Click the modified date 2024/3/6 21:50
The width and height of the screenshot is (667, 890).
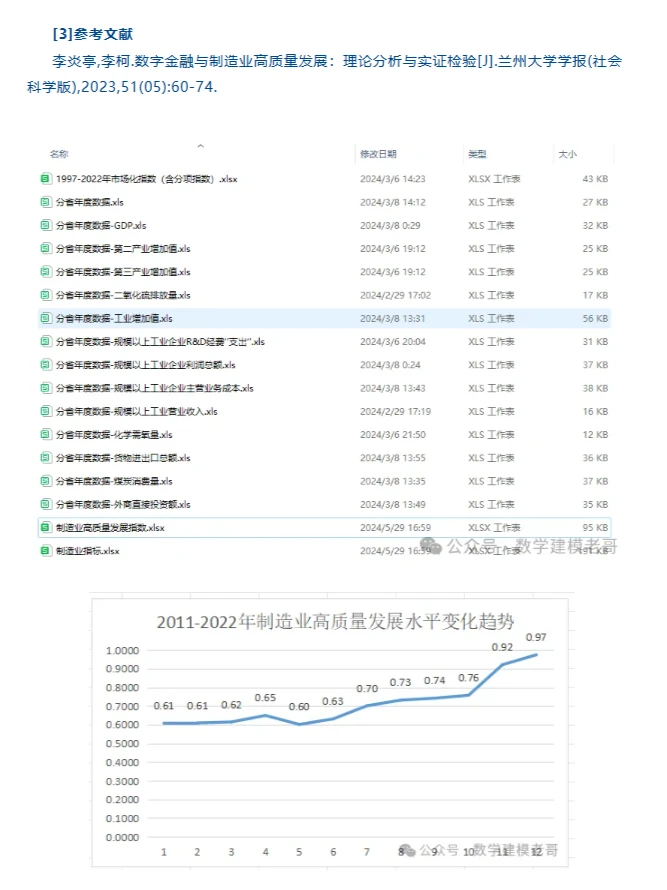coord(392,435)
